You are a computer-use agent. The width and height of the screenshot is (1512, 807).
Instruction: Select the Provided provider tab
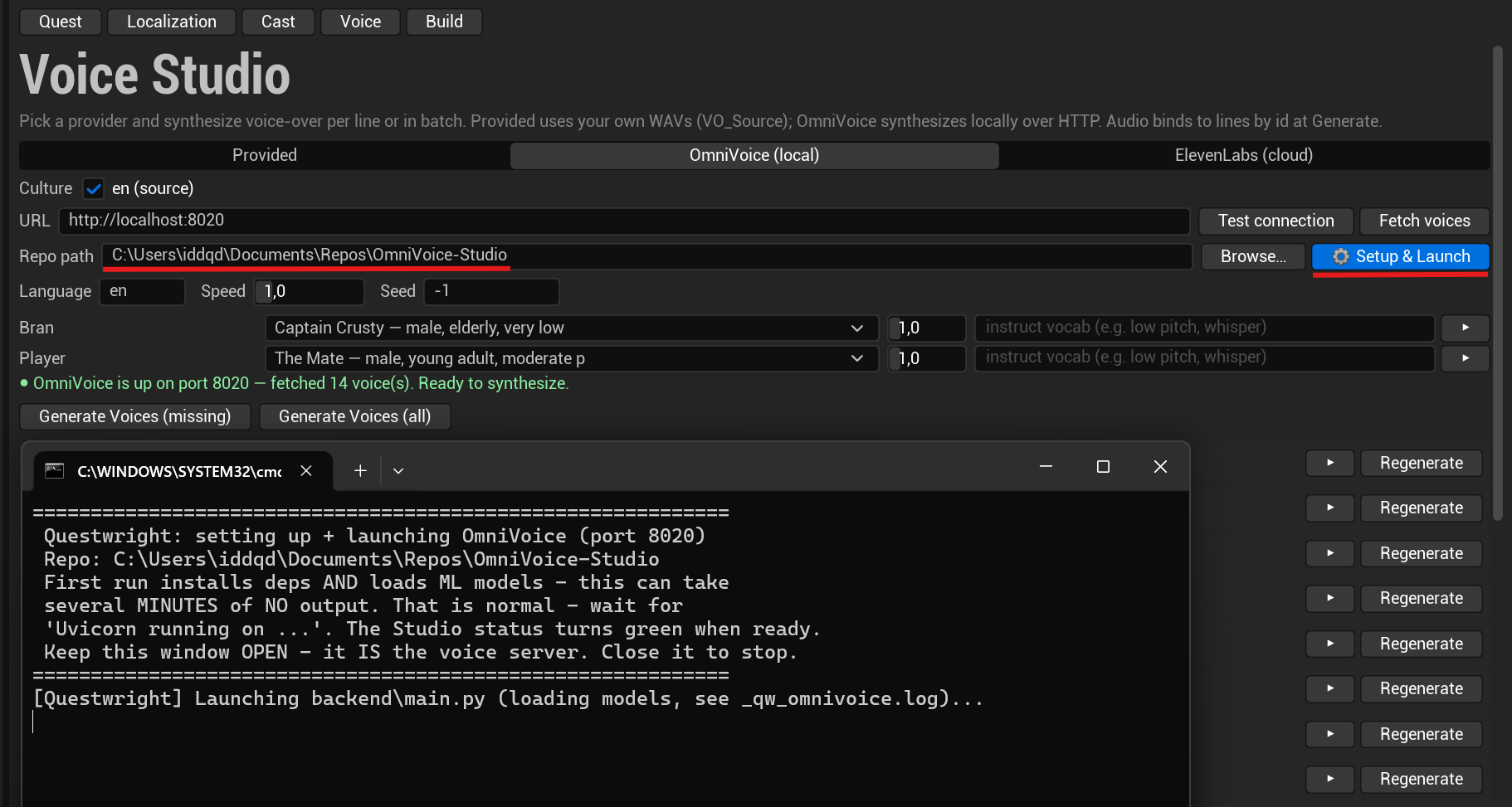[x=265, y=155]
